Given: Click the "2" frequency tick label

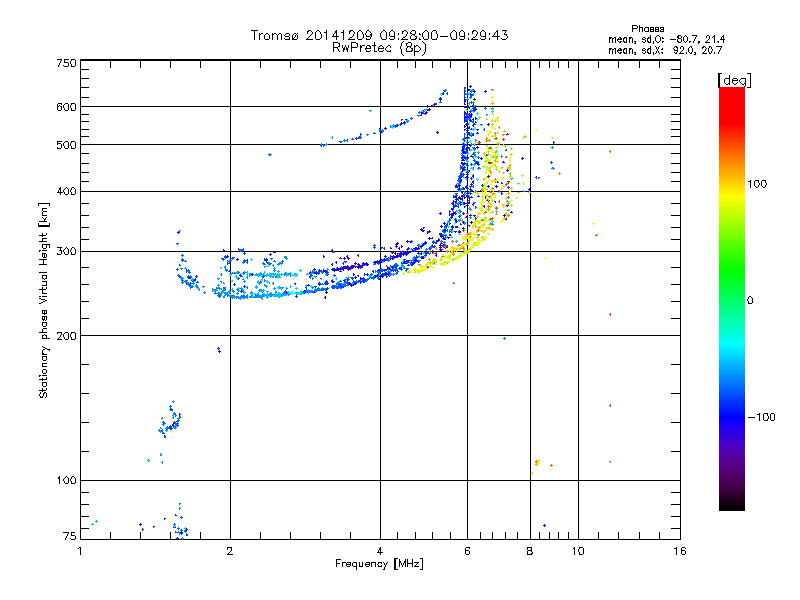Looking at the screenshot, I should click(230, 551).
